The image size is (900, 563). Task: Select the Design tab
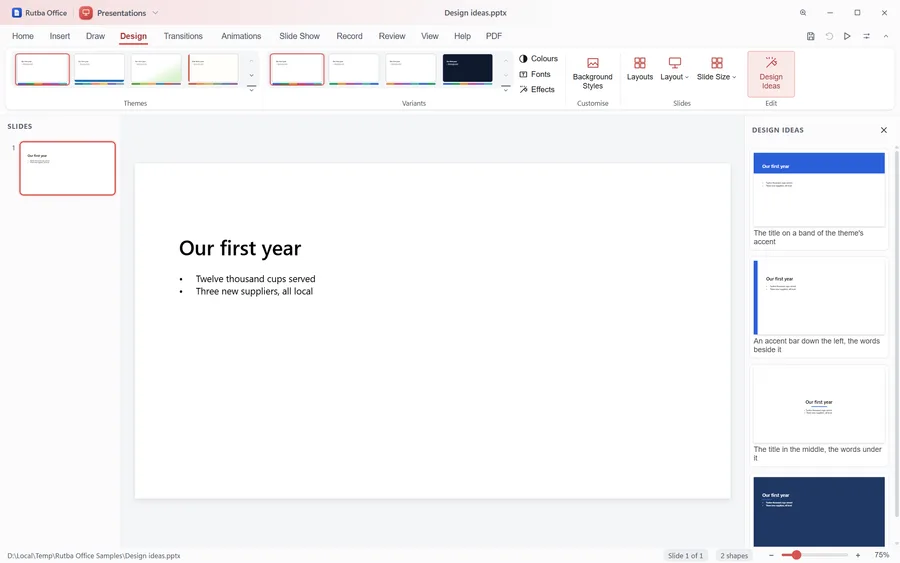pos(133,36)
